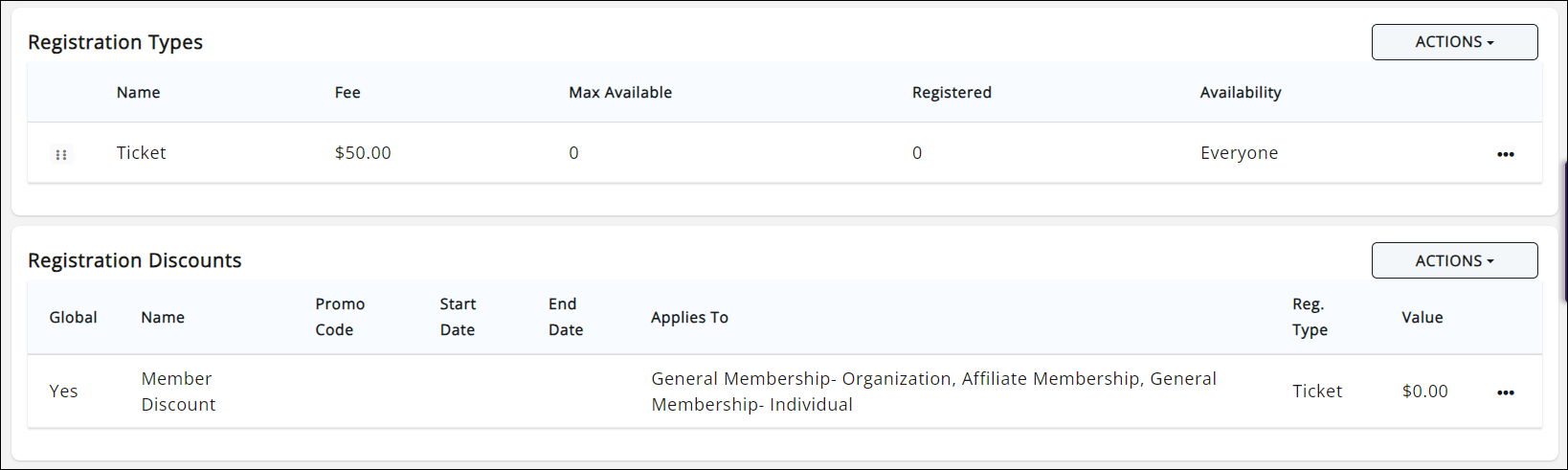Click the Registered column header
Image resolution: width=1568 pixels, height=470 pixels.
[952, 93]
